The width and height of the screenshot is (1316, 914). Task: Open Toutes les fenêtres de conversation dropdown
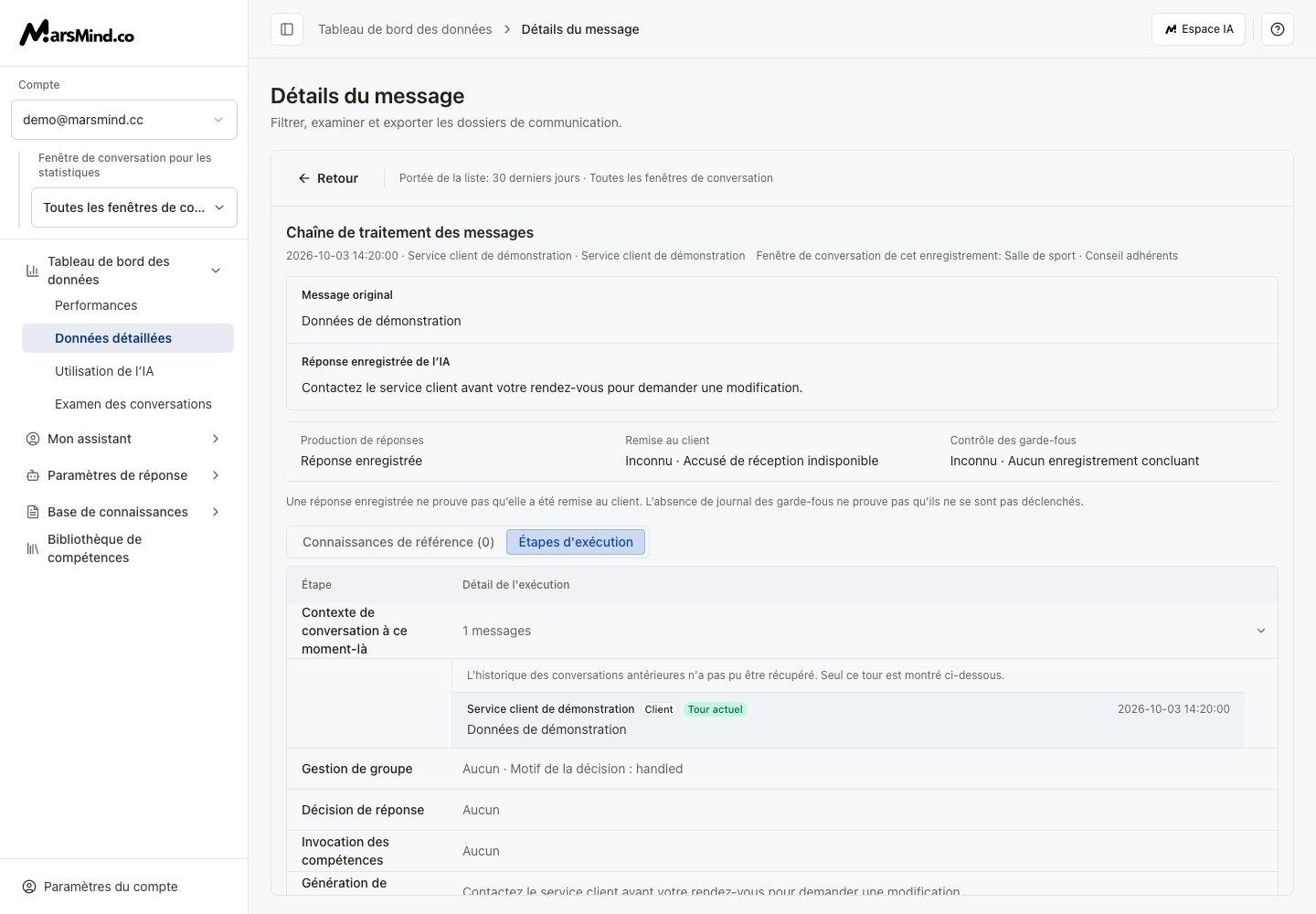coord(134,207)
